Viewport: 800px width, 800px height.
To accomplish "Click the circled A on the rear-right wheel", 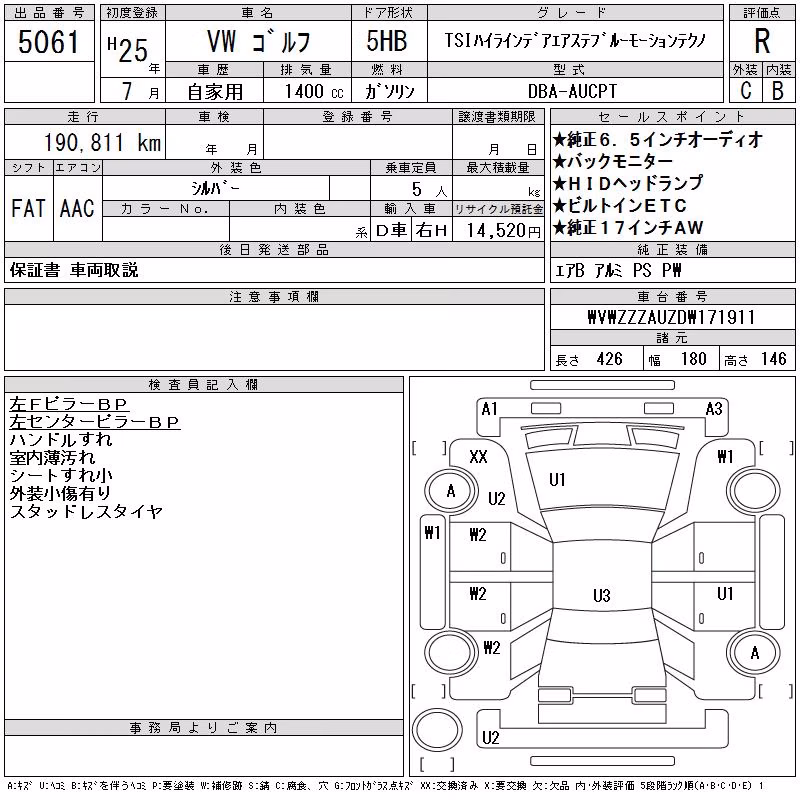I will tap(755, 653).
